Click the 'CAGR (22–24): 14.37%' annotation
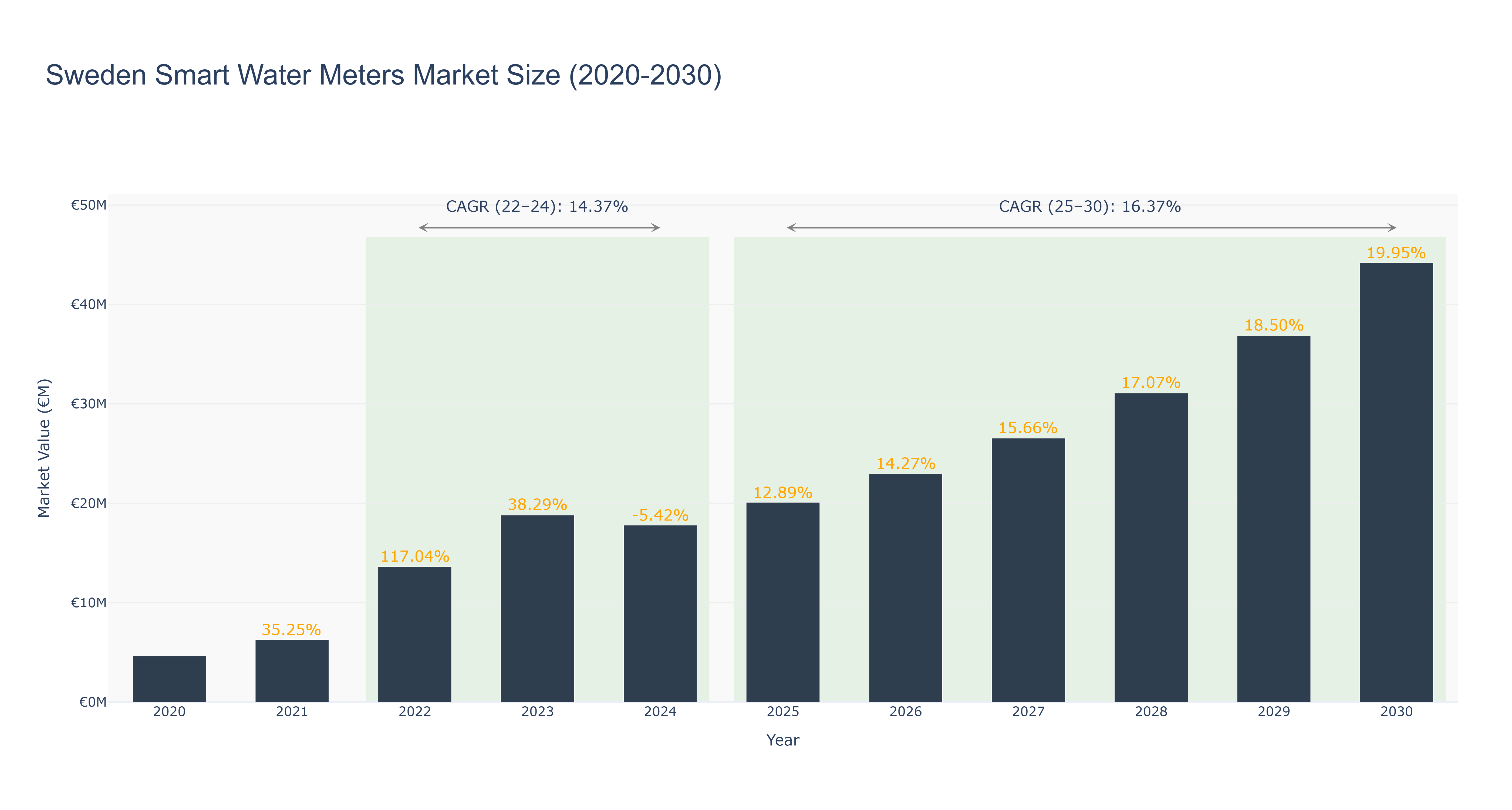The image size is (1512, 810). 536,207
